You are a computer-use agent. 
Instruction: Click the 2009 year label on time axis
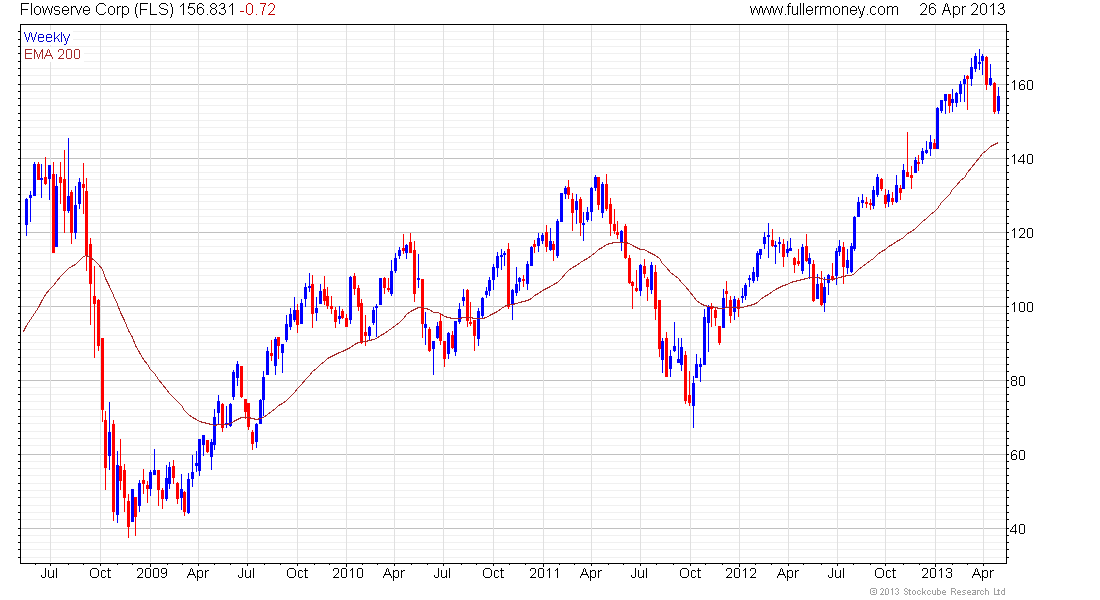[x=152, y=573]
